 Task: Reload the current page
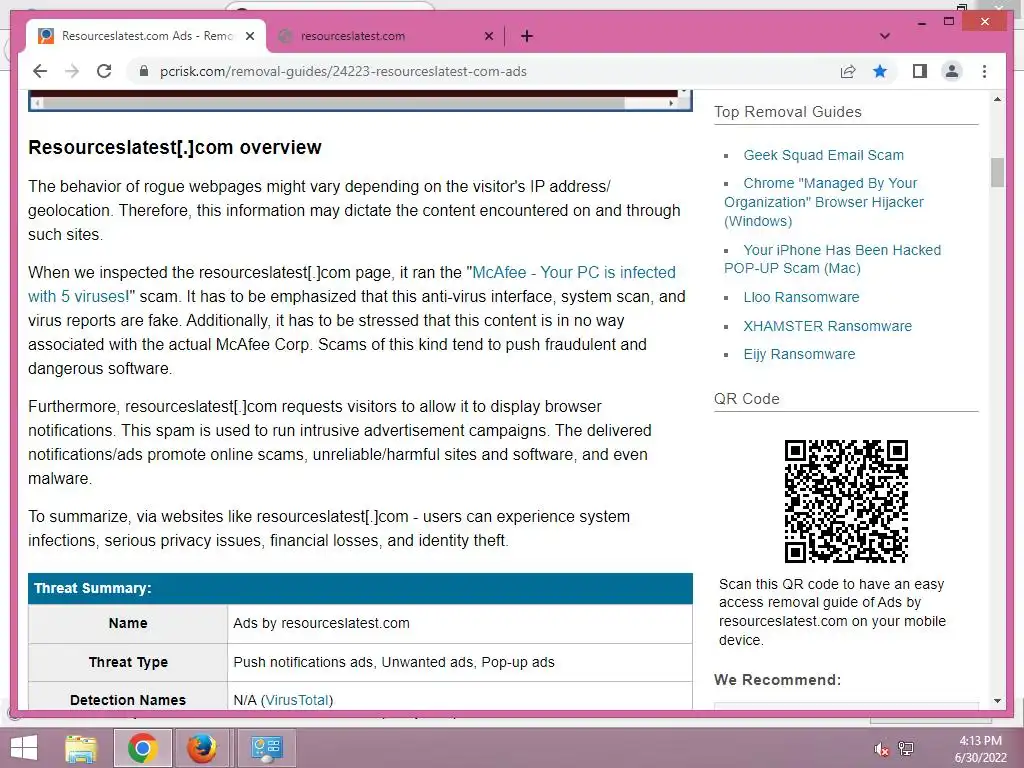[x=104, y=71]
